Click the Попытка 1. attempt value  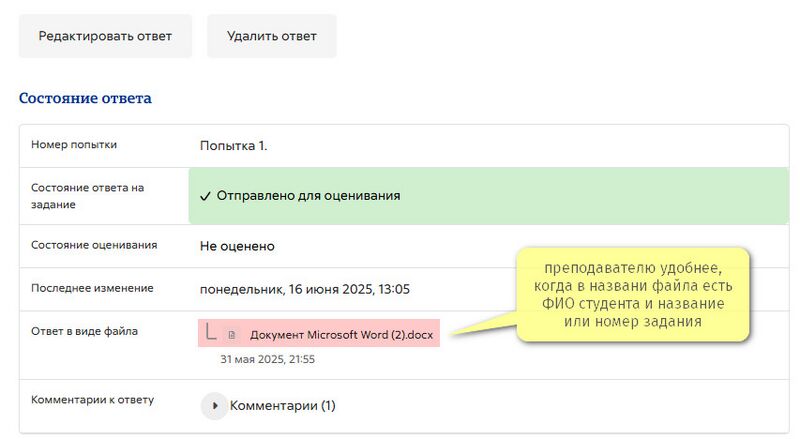click(x=234, y=146)
